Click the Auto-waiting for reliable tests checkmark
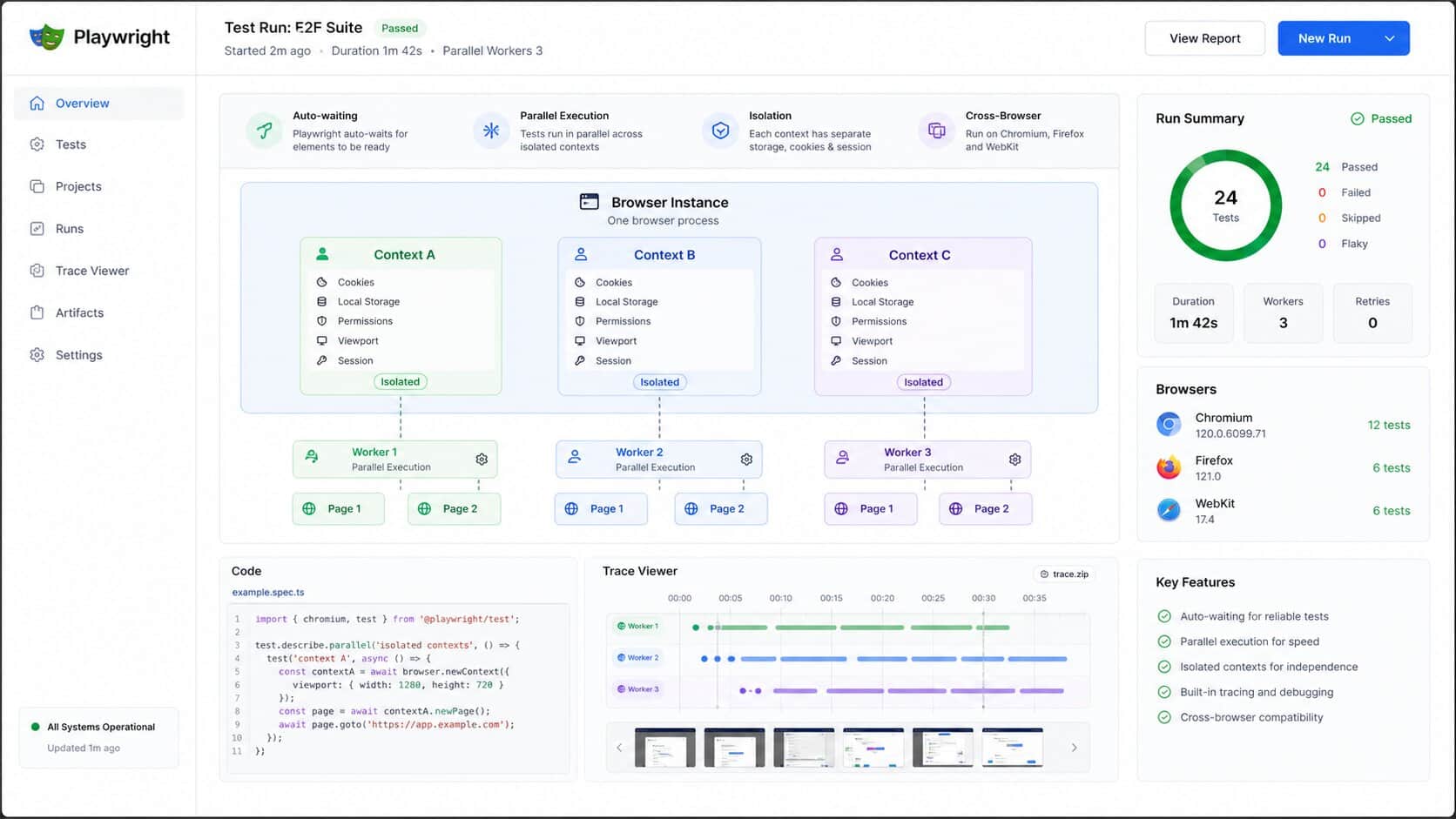The height and width of the screenshot is (819, 1456). (x=1164, y=616)
